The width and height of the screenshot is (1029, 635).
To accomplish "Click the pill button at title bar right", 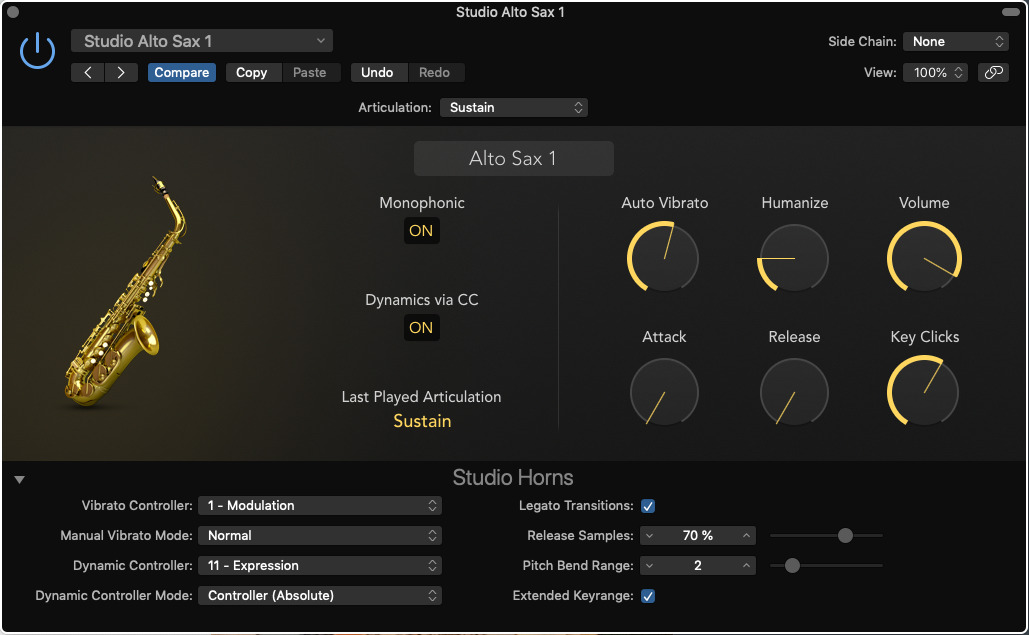I will [1011, 12].
